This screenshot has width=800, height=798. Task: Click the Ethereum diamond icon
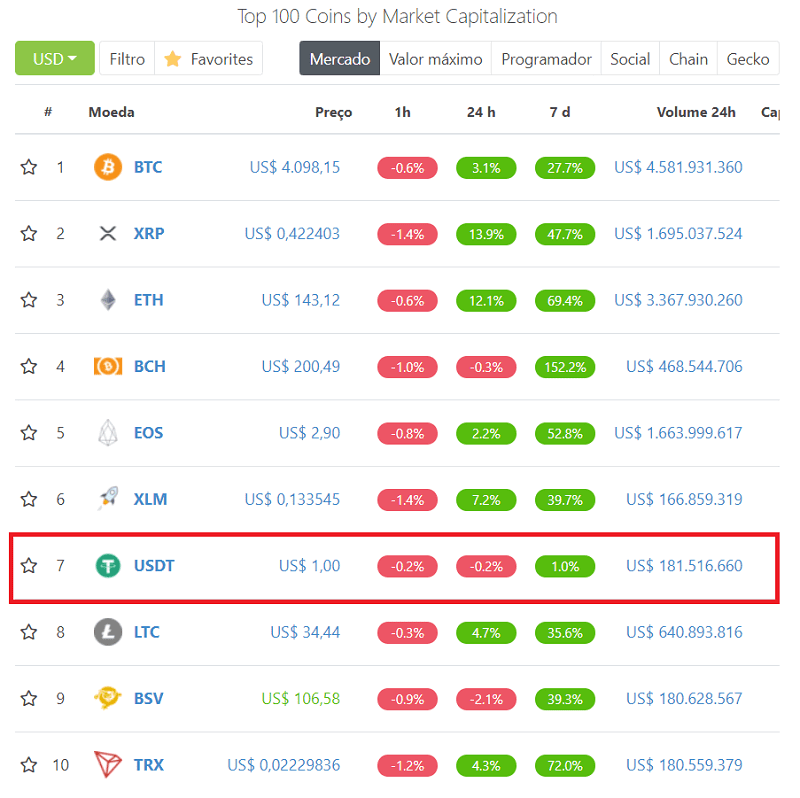[107, 300]
